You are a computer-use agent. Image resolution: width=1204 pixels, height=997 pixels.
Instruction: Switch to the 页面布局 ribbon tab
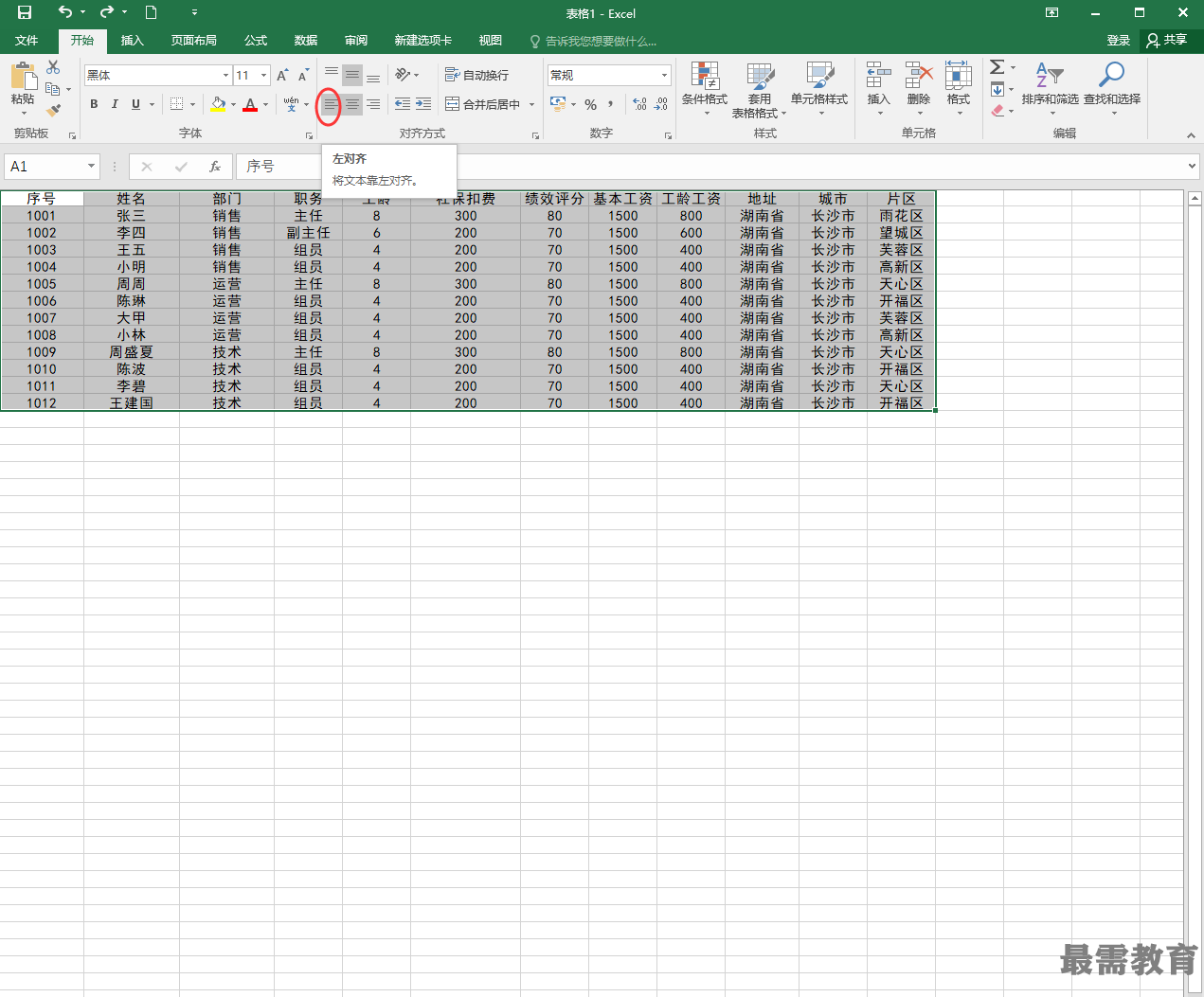194,41
